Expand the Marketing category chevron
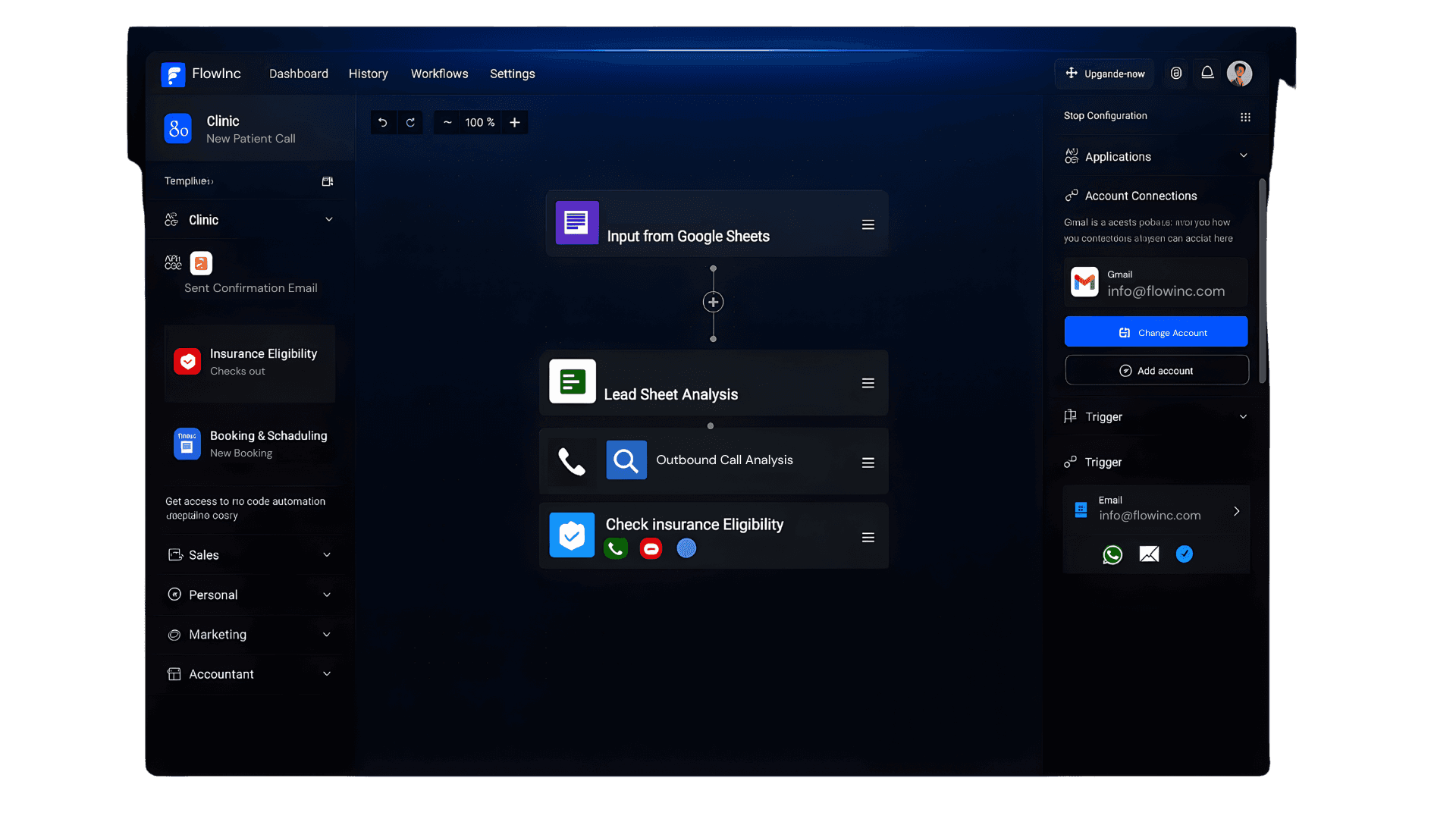Image resolution: width=1456 pixels, height=819 pixels. (327, 635)
